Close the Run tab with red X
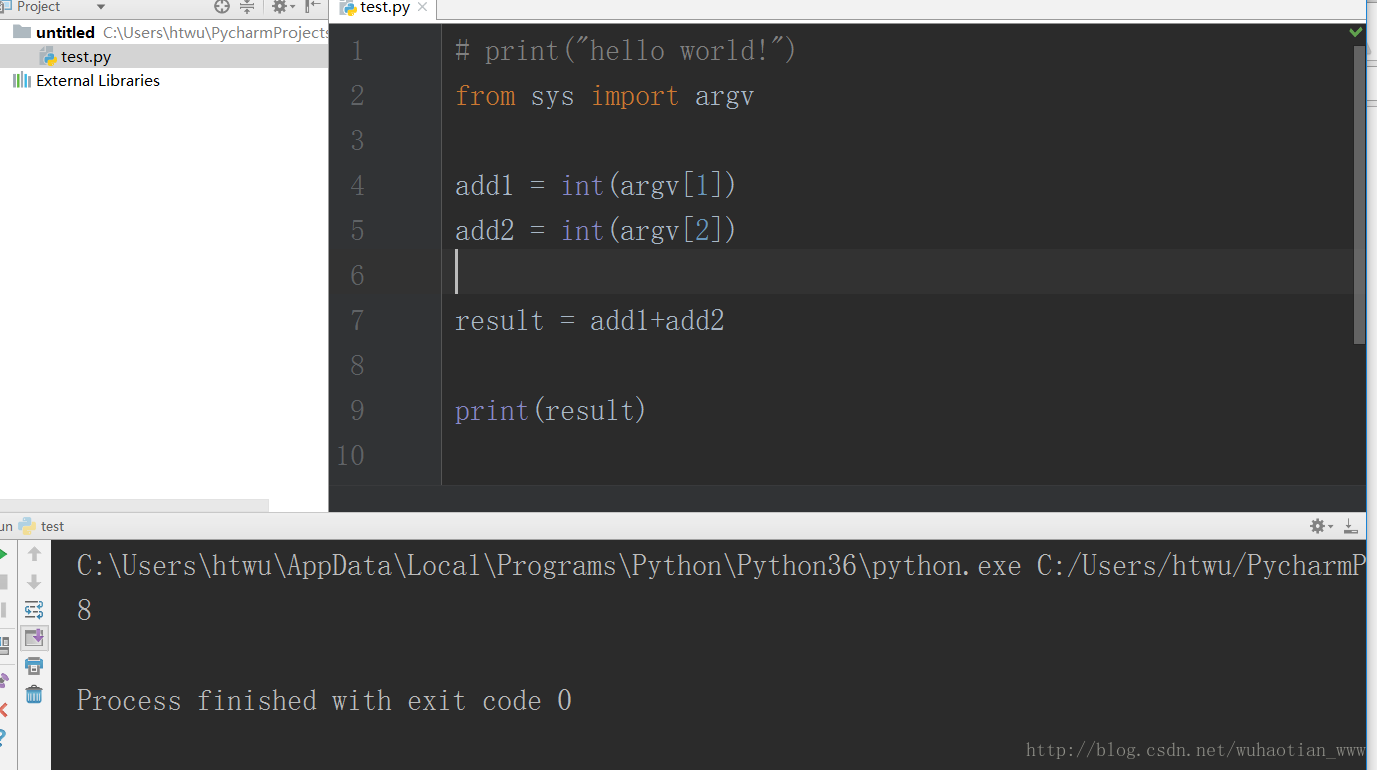Image resolution: width=1377 pixels, height=770 pixels. [x=3, y=709]
